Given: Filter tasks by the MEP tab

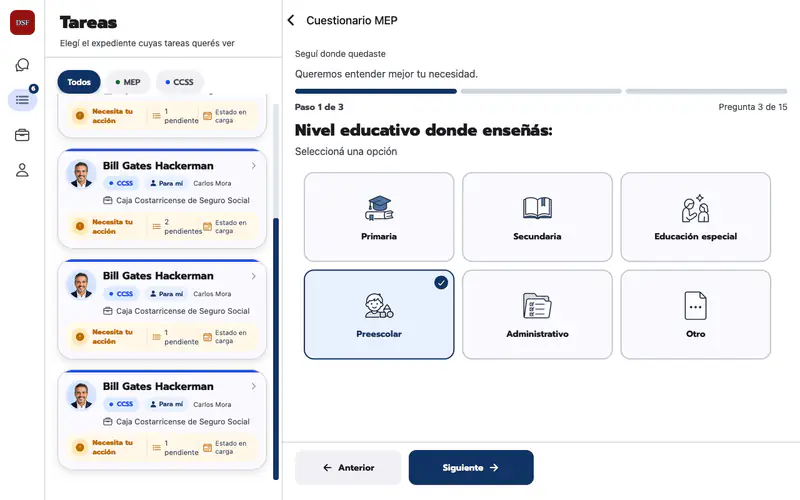Looking at the screenshot, I should point(128,82).
